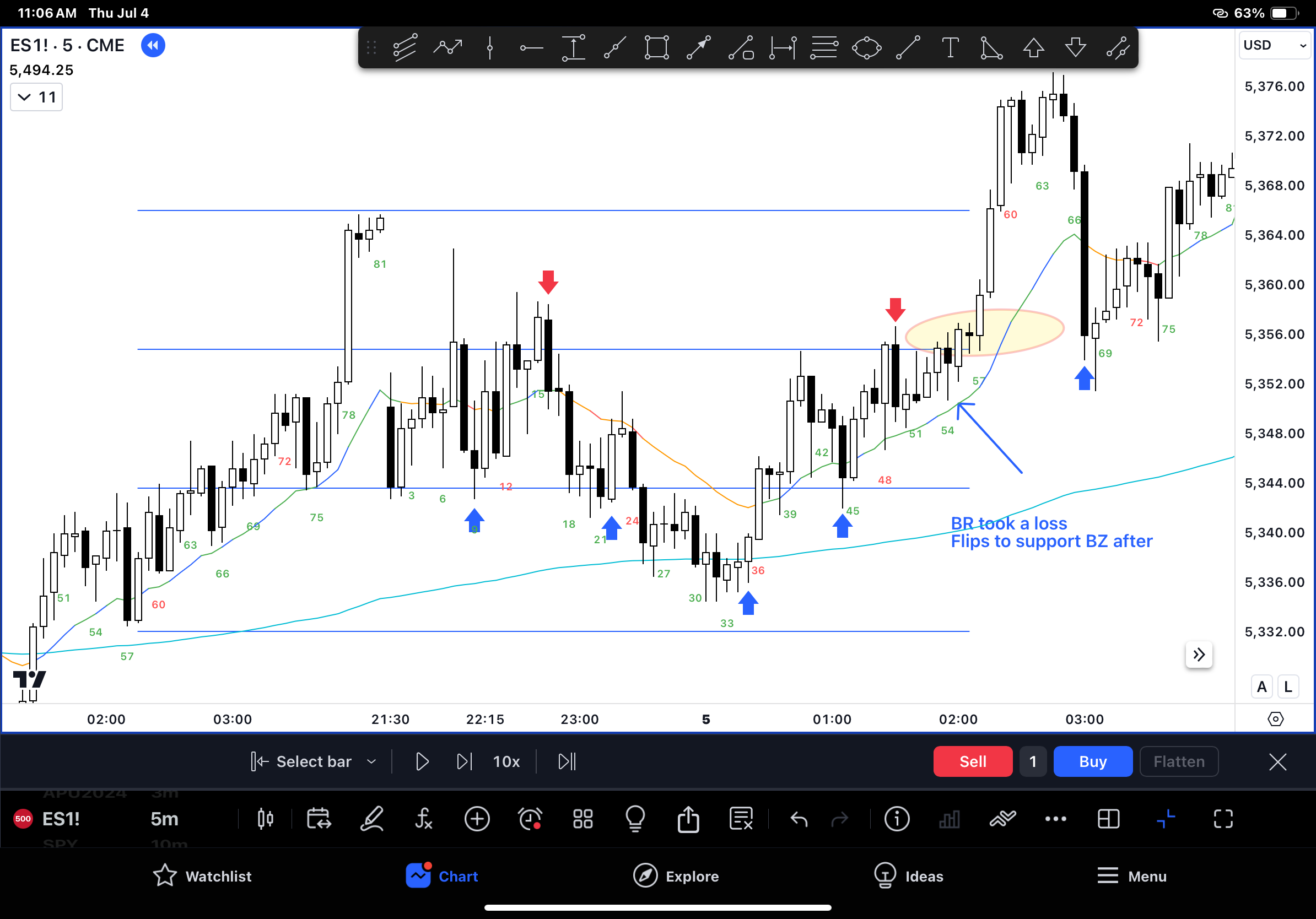This screenshot has height=919, width=1316.
Task: Select the date range measure tool
Action: point(783,47)
